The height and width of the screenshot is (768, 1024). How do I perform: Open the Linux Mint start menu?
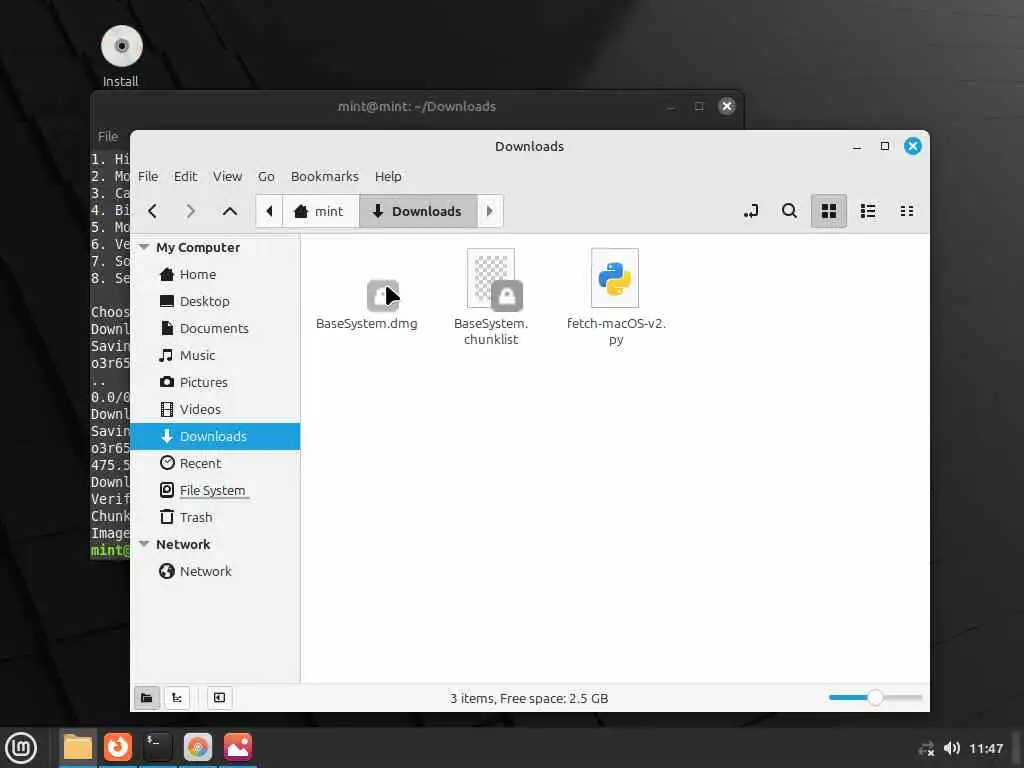(21, 748)
